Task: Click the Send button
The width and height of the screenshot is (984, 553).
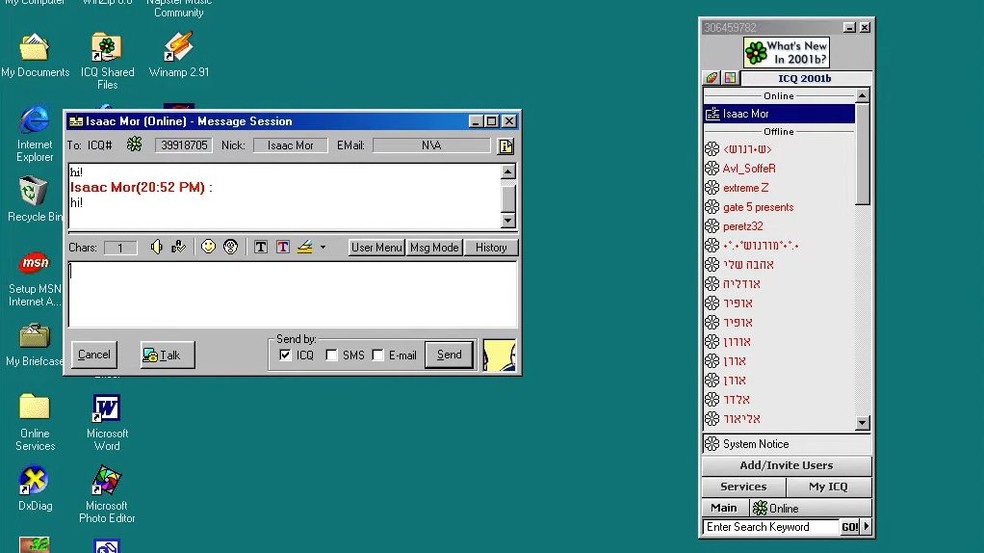Action: tap(449, 355)
